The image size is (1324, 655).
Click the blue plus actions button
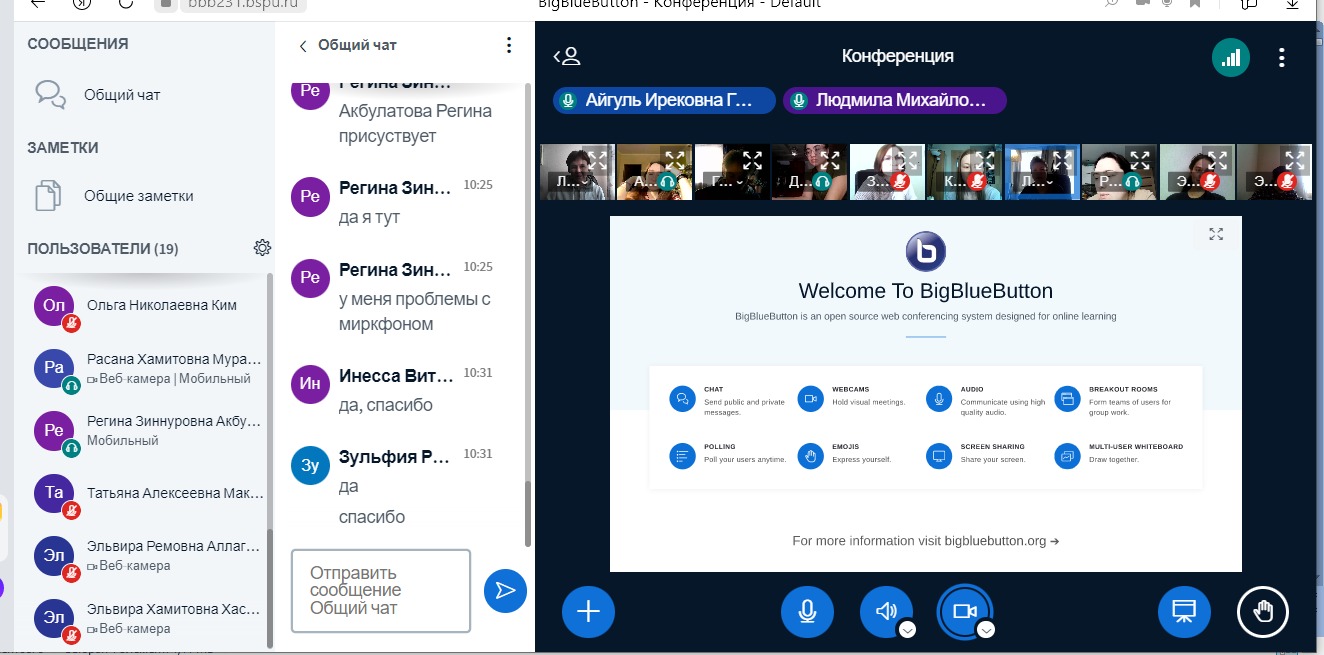(x=588, y=611)
